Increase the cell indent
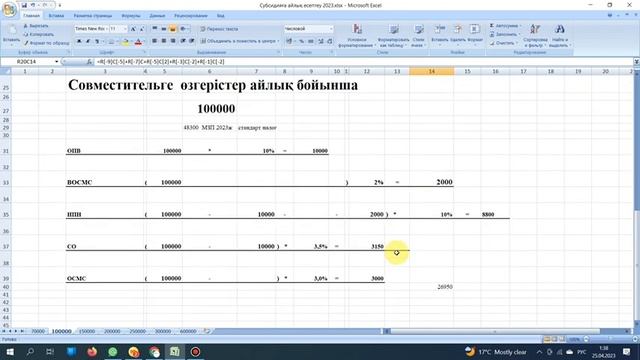Image resolution: width=640 pixels, height=360 pixels. (x=191, y=41)
